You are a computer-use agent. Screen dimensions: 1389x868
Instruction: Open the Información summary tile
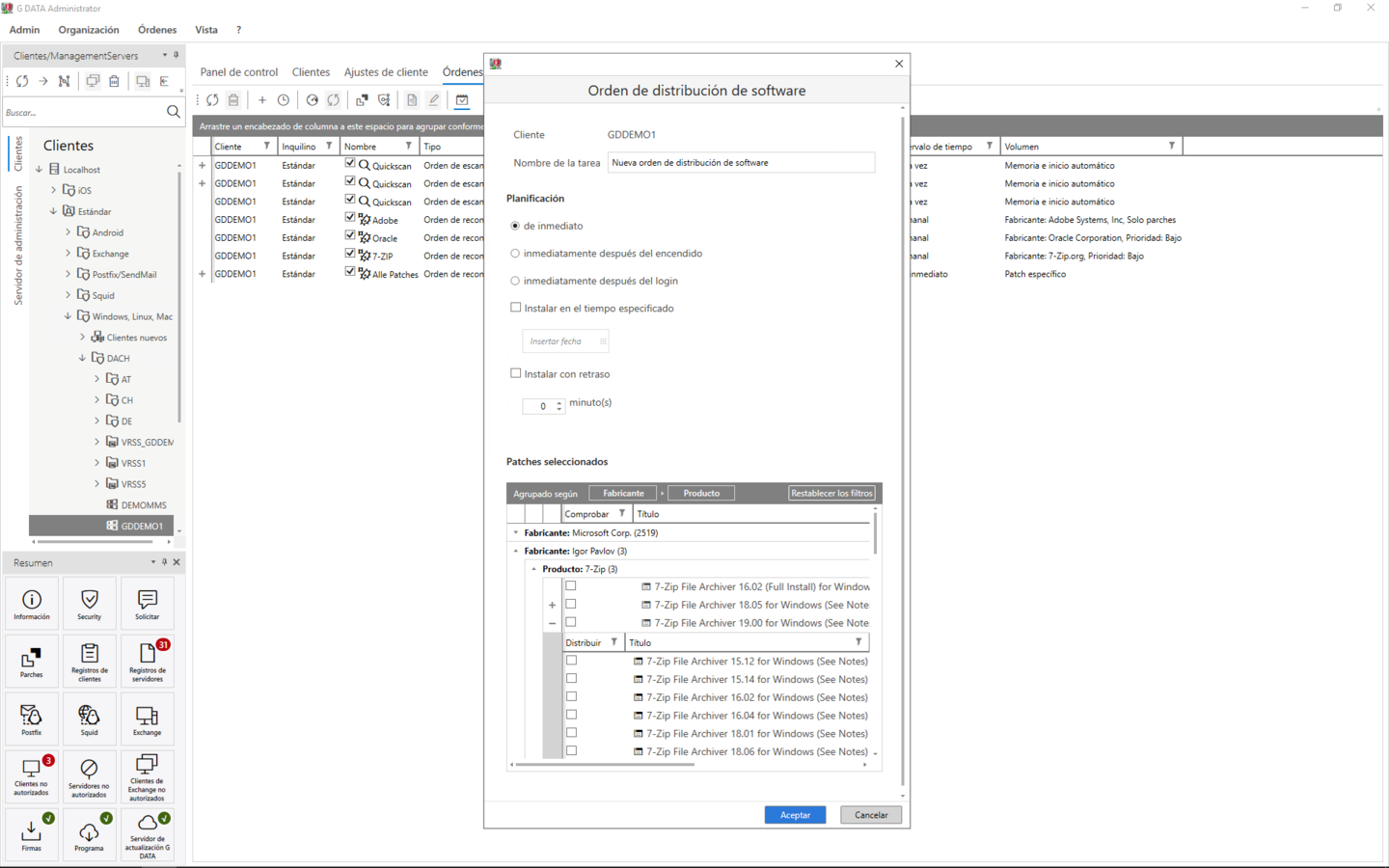(32, 604)
